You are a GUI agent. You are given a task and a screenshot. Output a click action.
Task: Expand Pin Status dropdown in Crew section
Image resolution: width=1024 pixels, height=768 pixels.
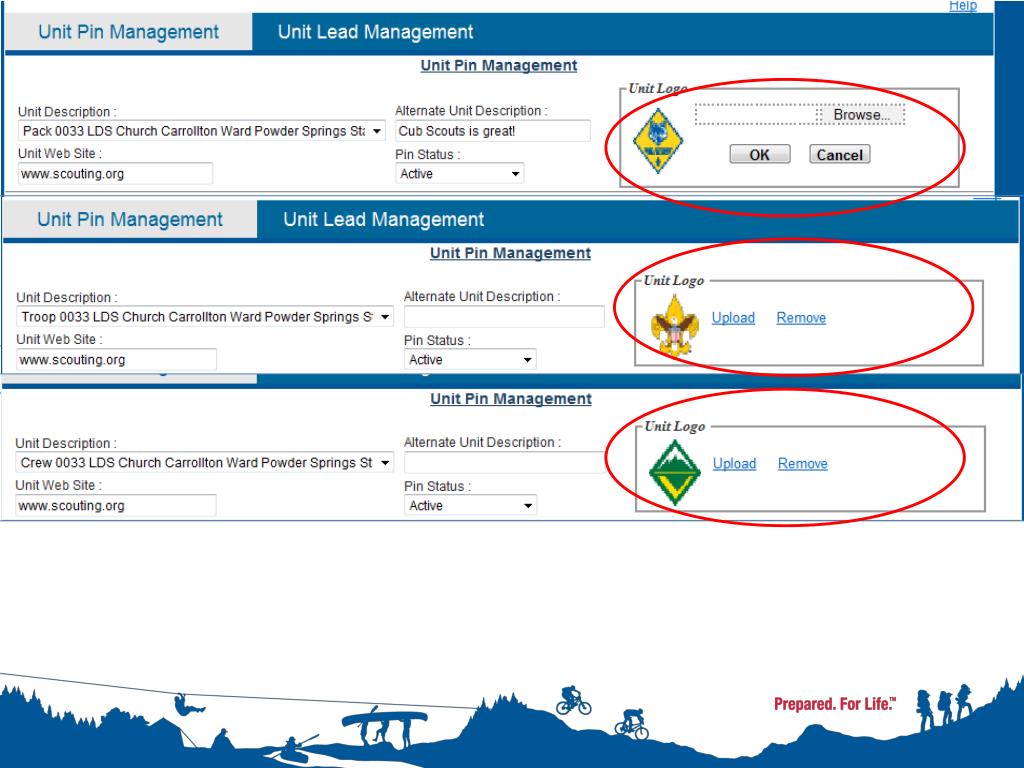tap(470, 505)
